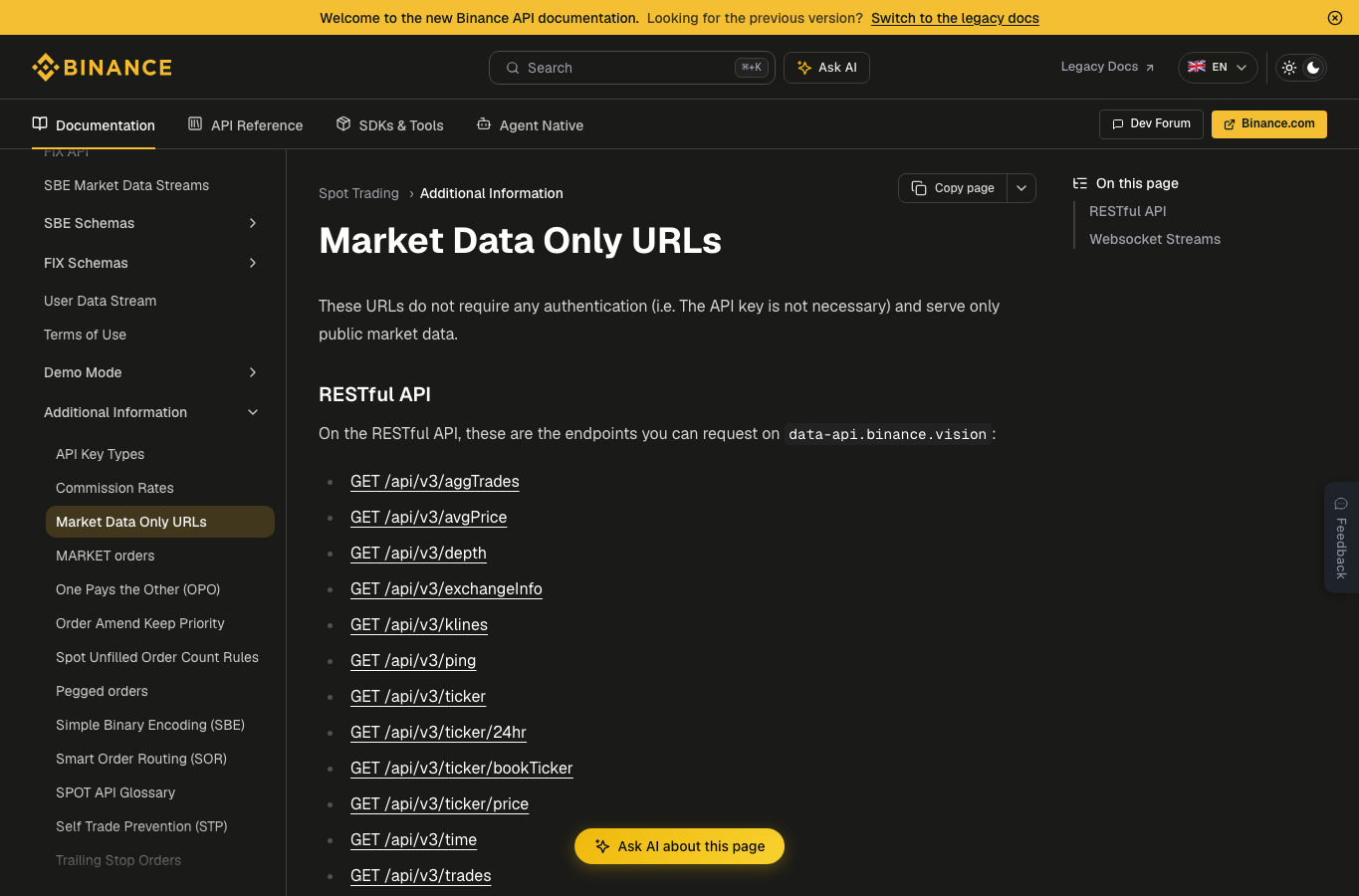The image size is (1359, 896).
Task: Expand the FIX Schemas section
Action: (x=151, y=263)
